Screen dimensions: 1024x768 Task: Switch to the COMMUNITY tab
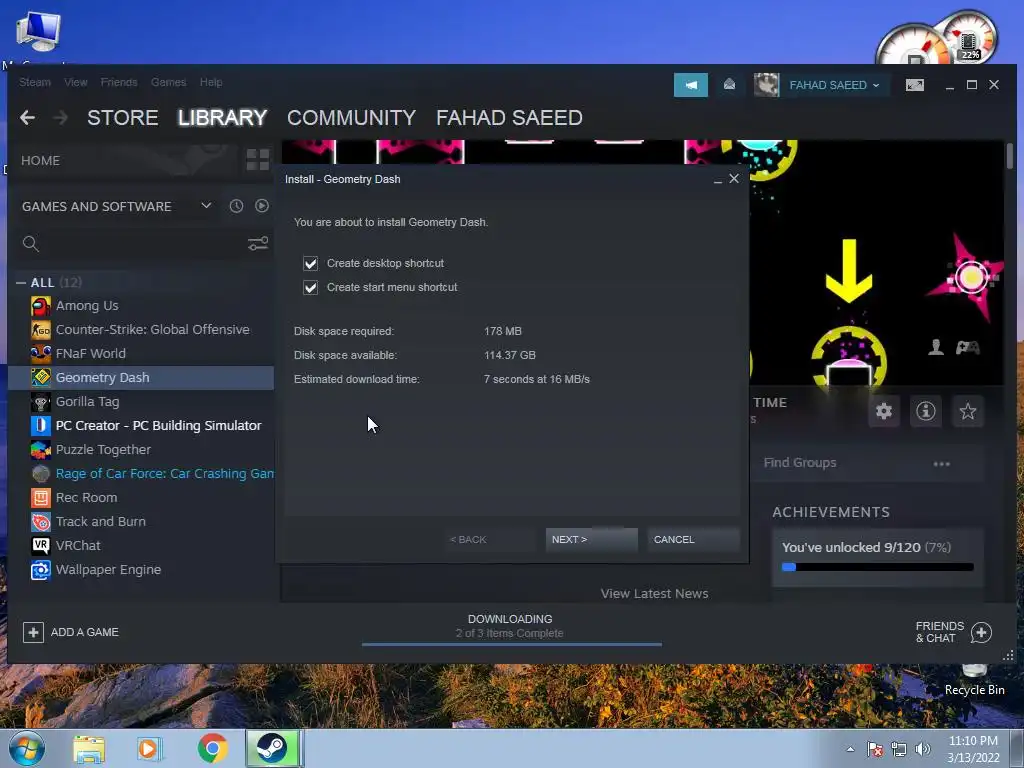[351, 118]
